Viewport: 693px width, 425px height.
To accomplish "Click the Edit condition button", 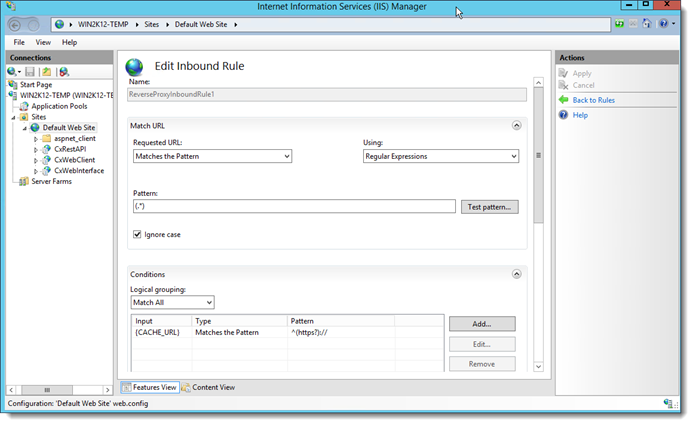I will [482, 344].
